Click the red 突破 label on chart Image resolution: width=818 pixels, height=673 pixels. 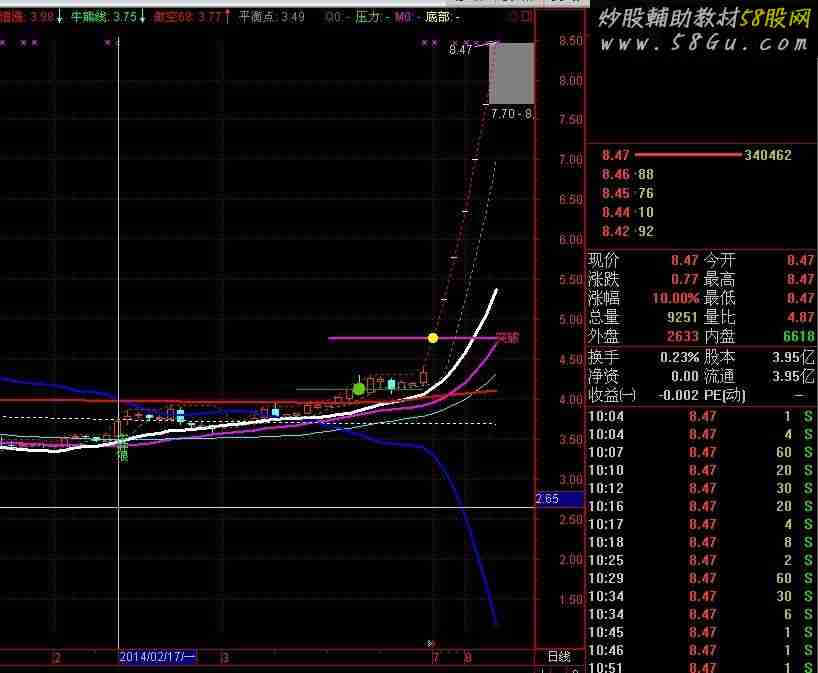click(507, 338)
